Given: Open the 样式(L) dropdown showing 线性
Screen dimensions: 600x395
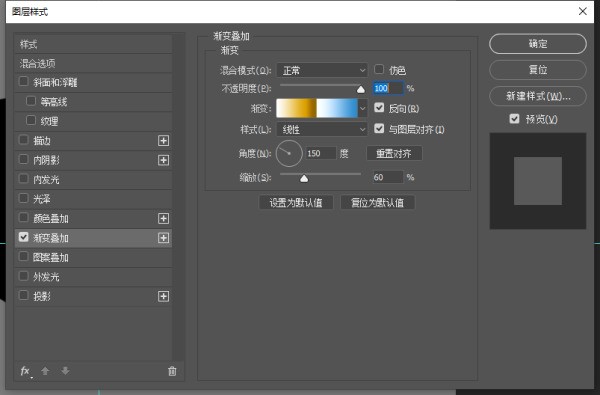Looking at the screenshot, I should click(x=322, y=130).
